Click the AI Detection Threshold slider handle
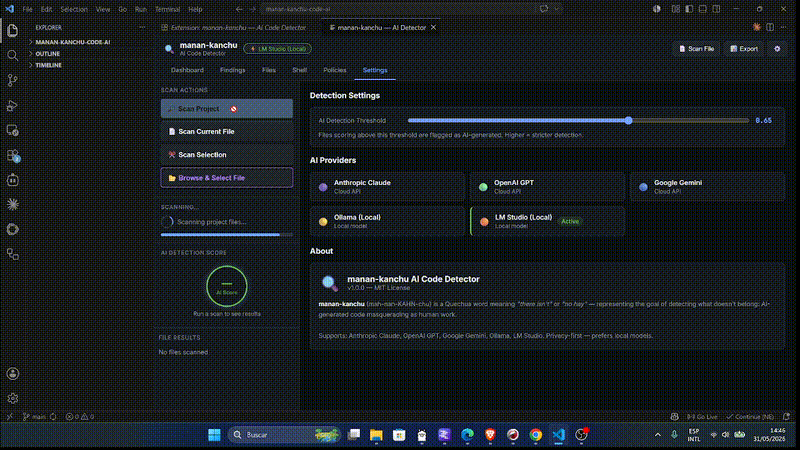Image resolution: width=800 pixels, height=450 pixels. pyautogui.click(x=629, y=120)
